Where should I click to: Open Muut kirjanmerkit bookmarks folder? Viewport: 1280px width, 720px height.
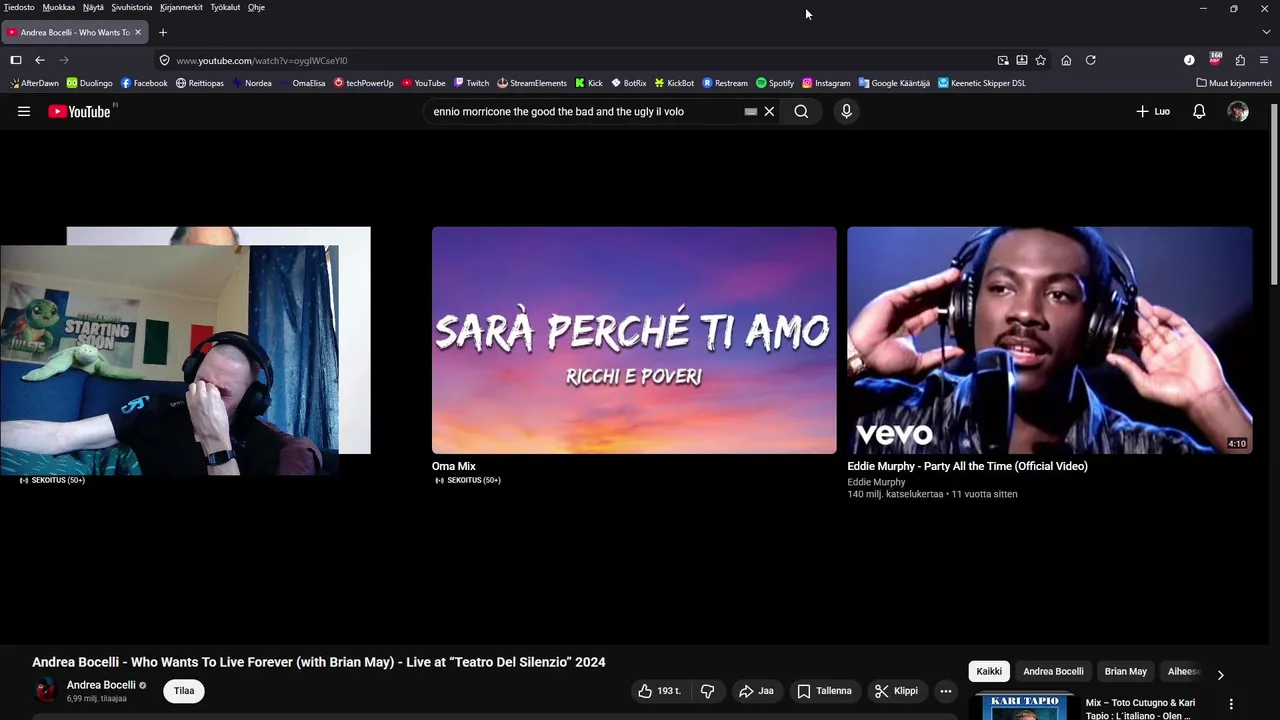click(1234, 83)
